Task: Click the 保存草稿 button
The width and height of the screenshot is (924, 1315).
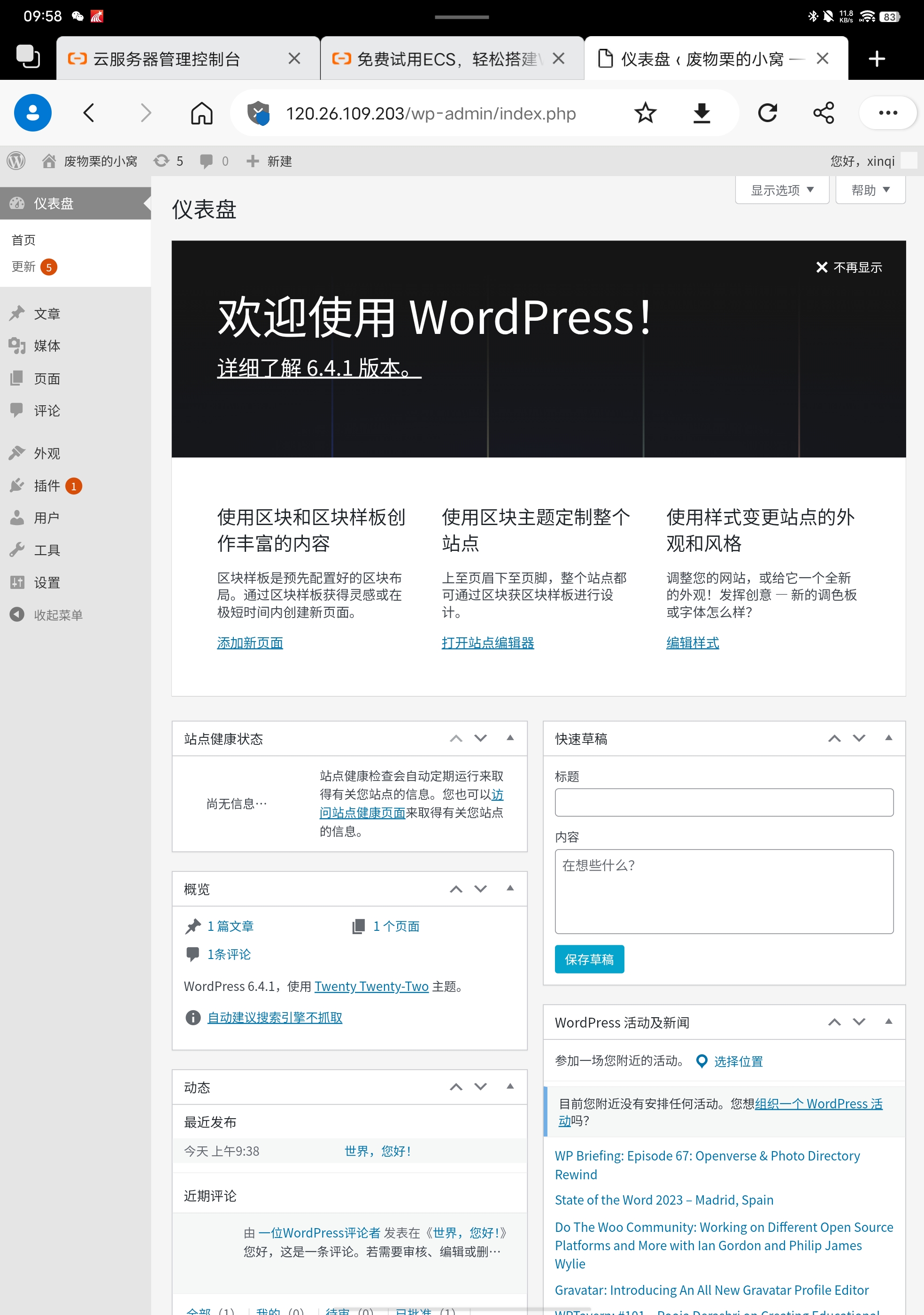Action: click(589, 959)
